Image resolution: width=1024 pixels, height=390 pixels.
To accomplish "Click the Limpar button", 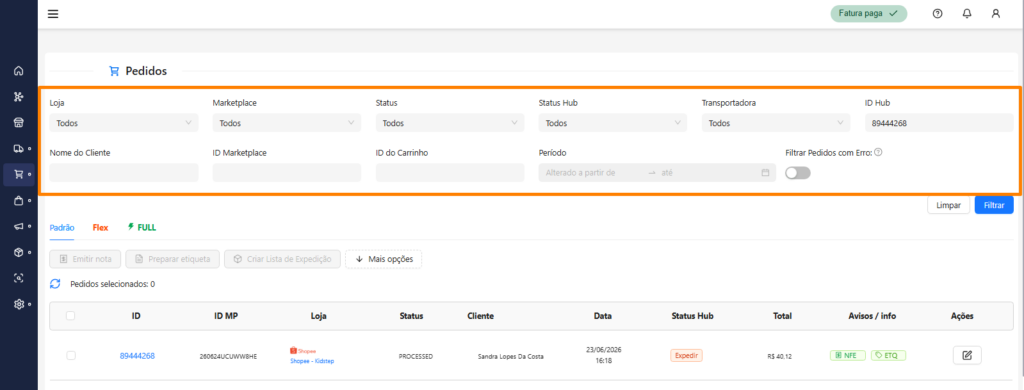I will tap(949, 205).
